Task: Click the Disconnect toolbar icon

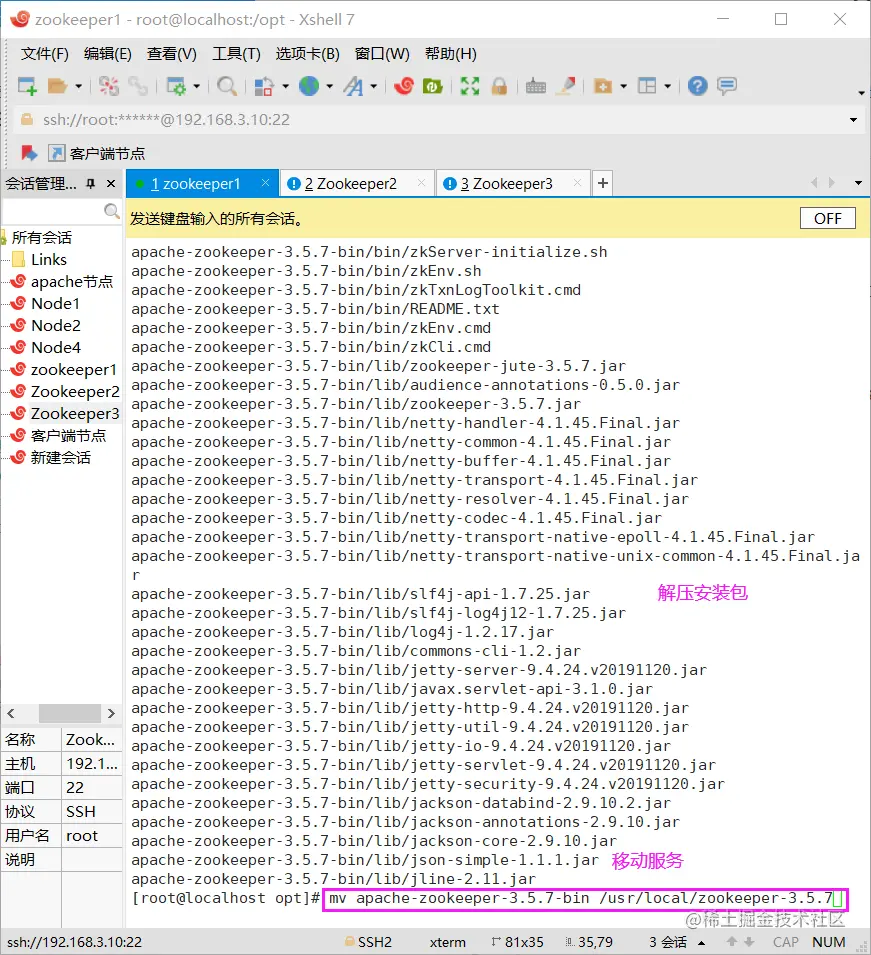Action: tap(109, 86)
